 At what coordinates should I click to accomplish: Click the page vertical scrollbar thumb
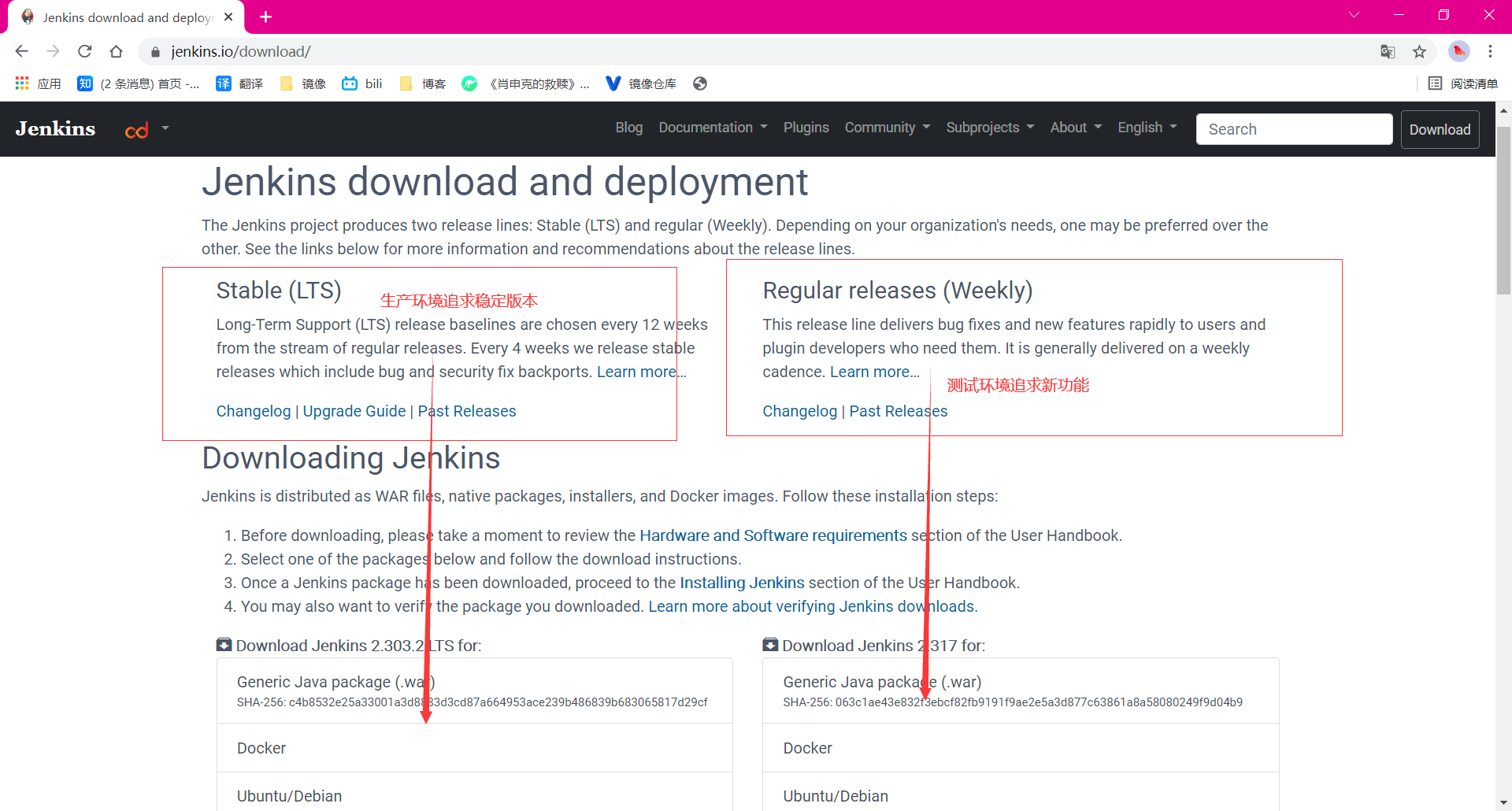coord(1503,209)
